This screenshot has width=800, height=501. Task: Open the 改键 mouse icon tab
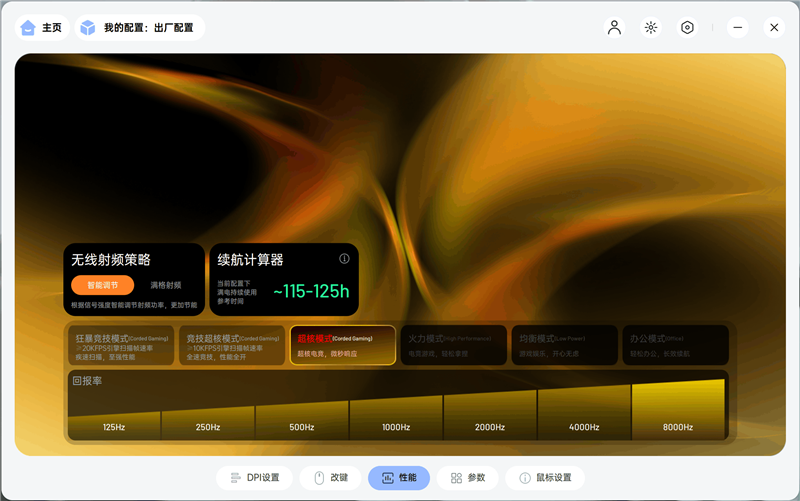[319, 478]
